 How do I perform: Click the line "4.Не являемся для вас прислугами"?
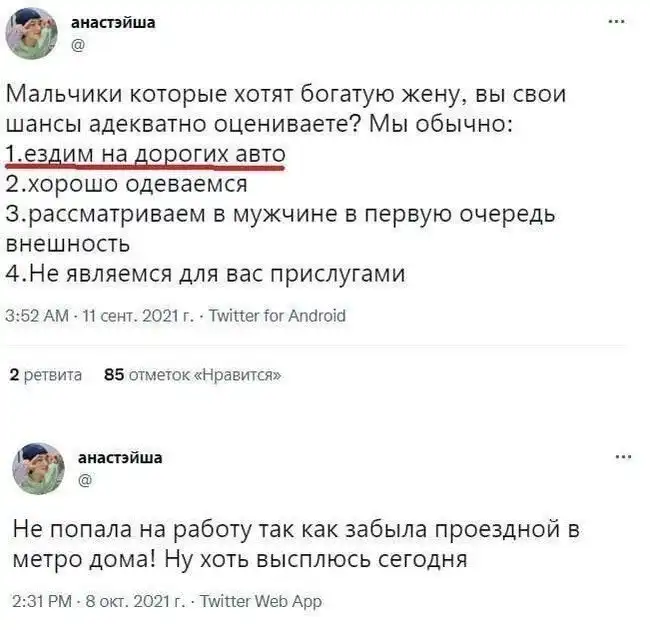205,273
